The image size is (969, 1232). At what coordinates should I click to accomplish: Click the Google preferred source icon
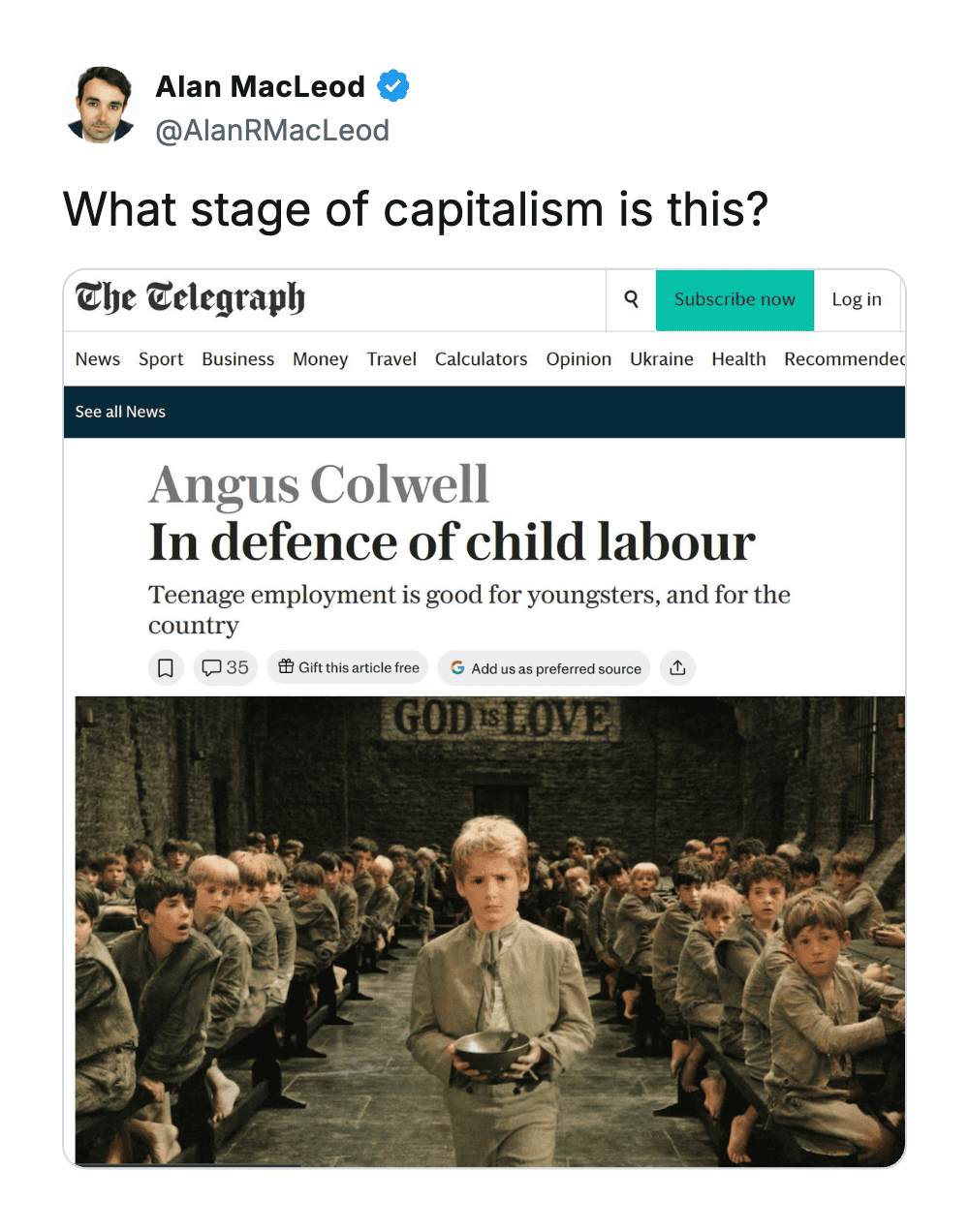coord(457,667)
